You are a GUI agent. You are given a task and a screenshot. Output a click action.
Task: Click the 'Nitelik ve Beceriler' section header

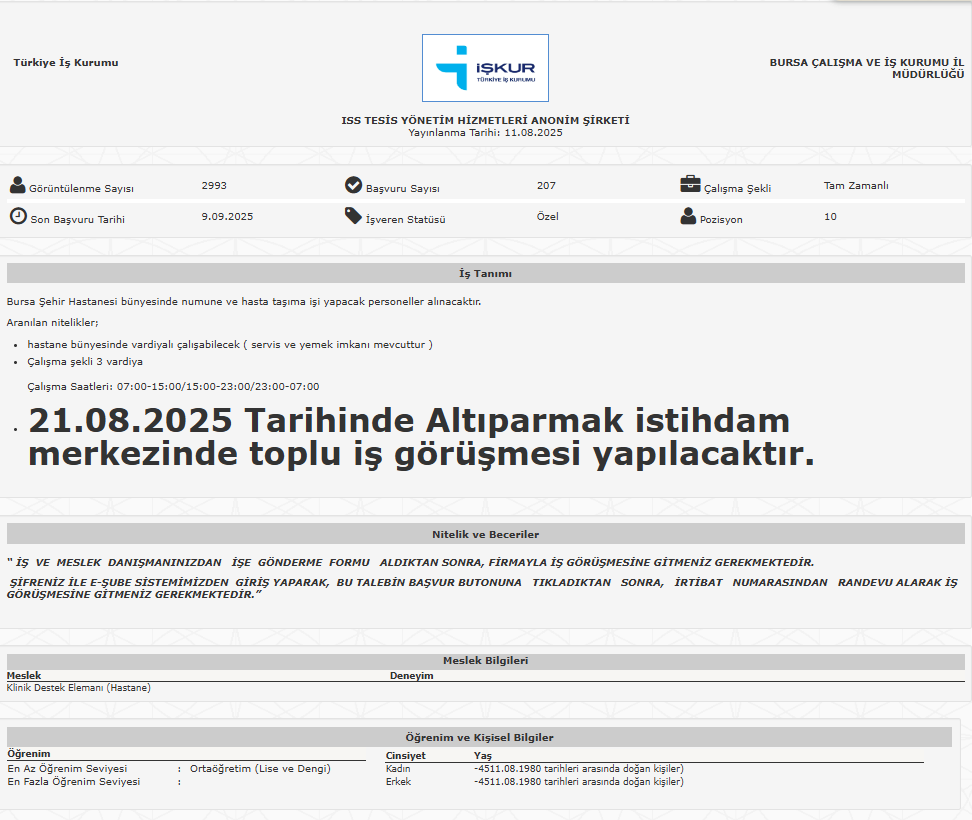(x=485, y=534)
